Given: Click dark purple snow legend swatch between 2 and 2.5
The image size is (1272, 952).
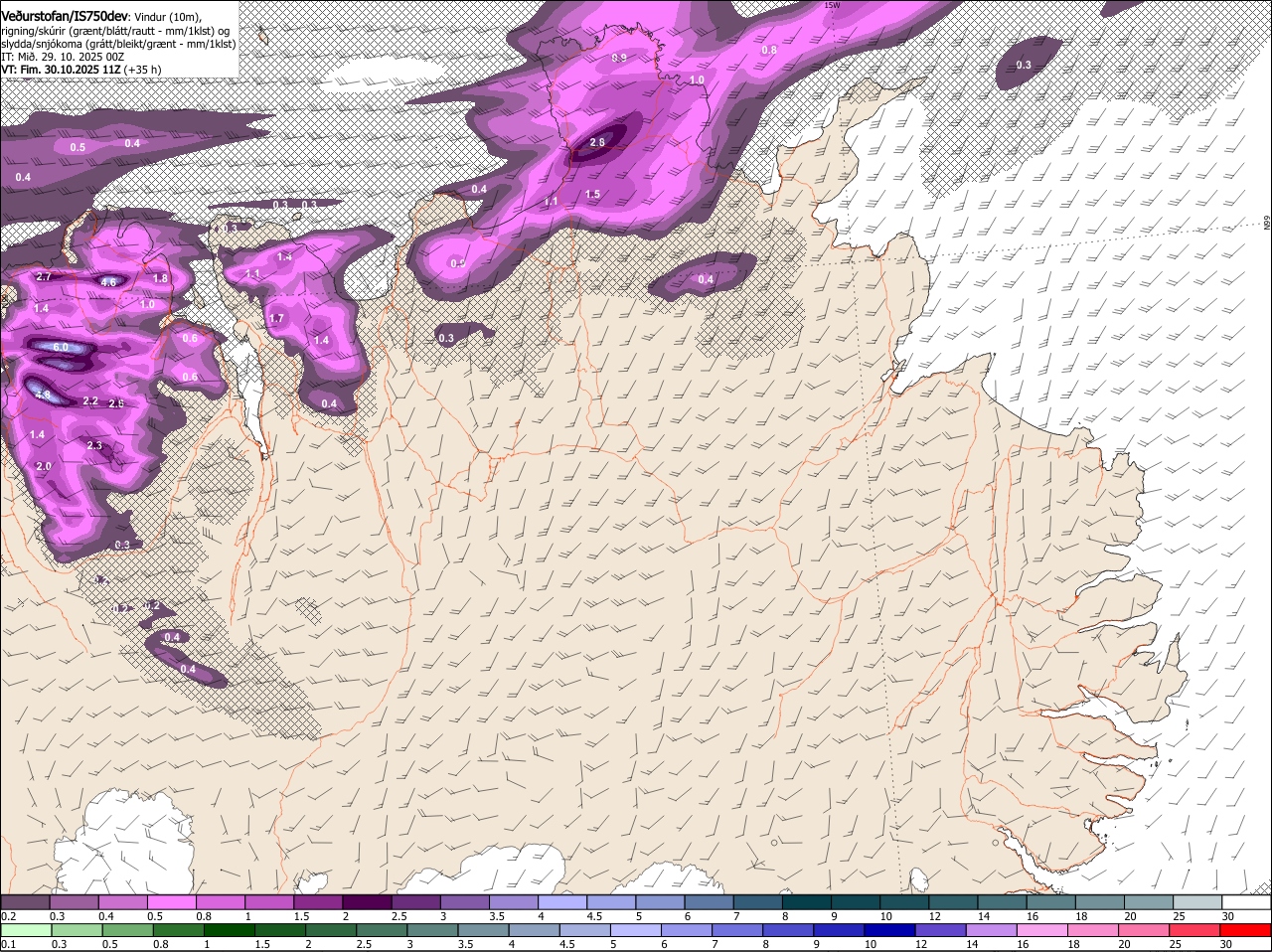Looking at the screenshot, I should point(368,901).
